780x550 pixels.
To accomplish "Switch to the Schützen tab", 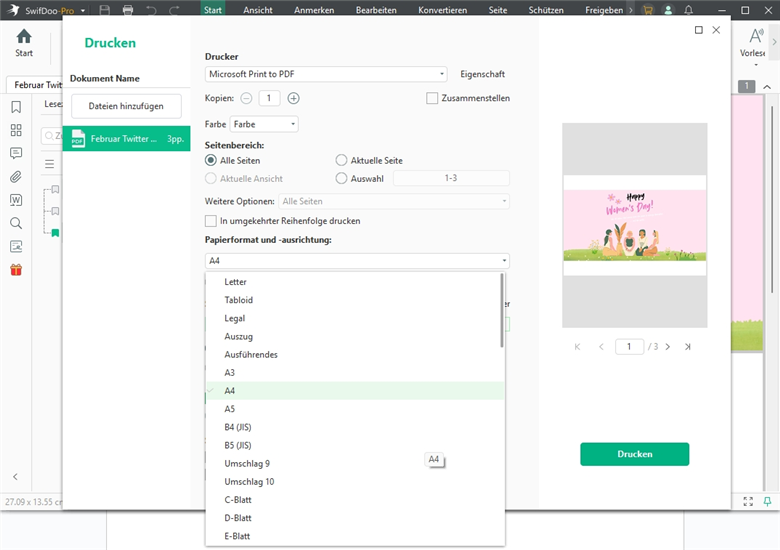I will pyautogui.click(x=546, y=10).
